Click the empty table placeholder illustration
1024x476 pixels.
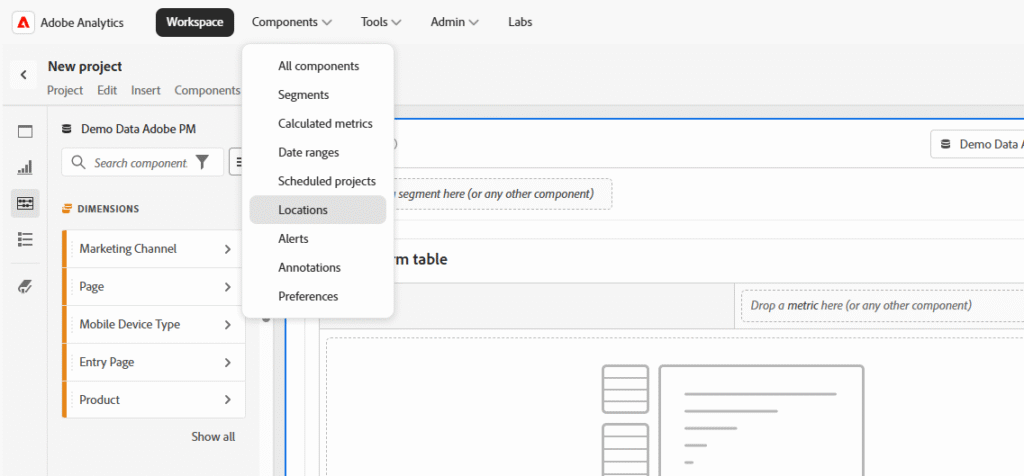coord(732,420)
